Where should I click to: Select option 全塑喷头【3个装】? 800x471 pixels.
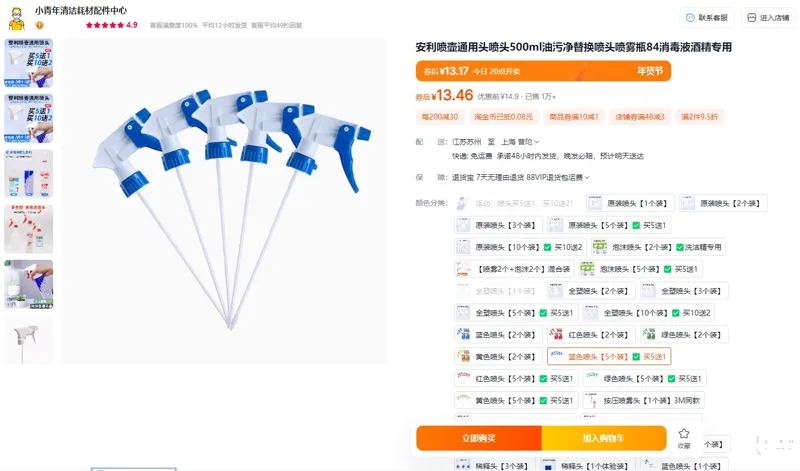click(684, 291)
